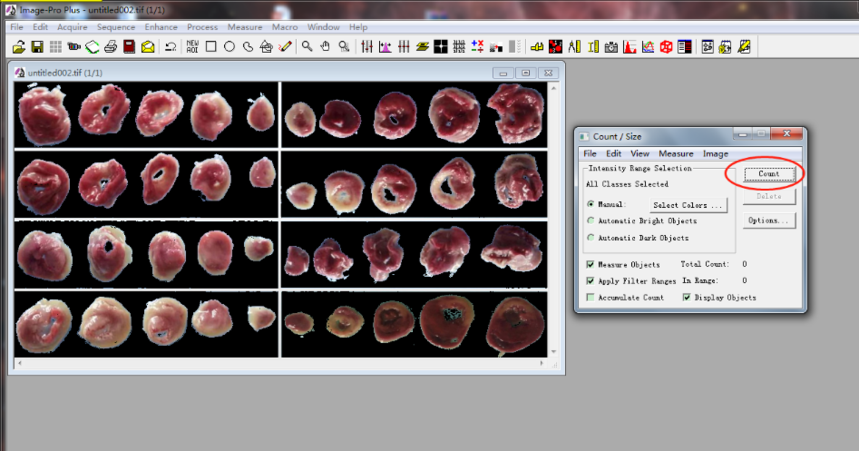This screenshot has width=859, height=451.
Task: Click the Save floppy disk icon
Action: pyautogui.click(x=36, y=46)
